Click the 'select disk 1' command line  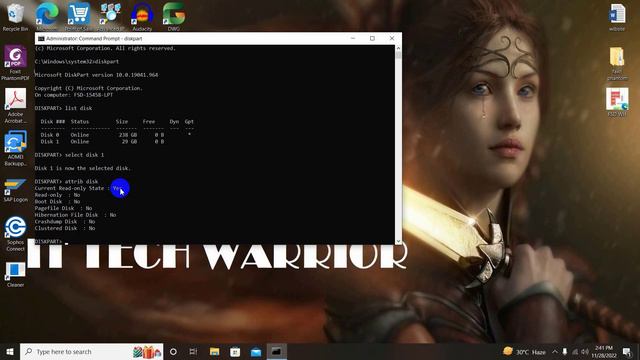pyautogui.click(x=69, y=155)
